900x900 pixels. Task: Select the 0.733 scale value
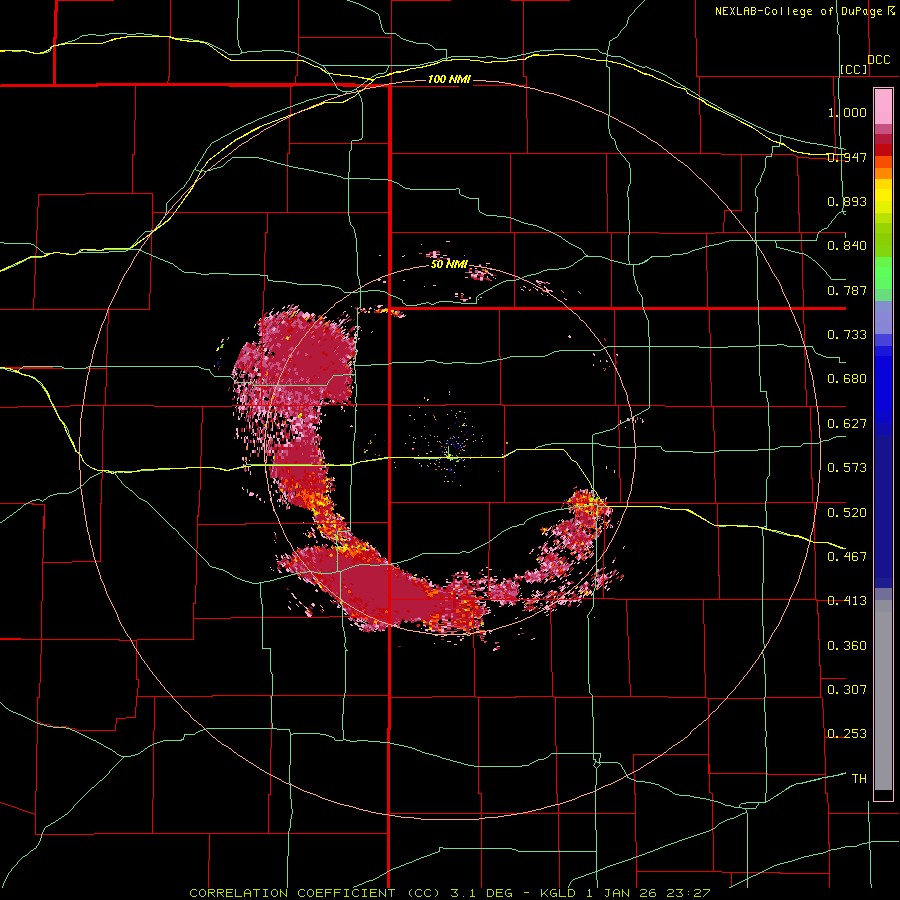[x=847, y=335]
